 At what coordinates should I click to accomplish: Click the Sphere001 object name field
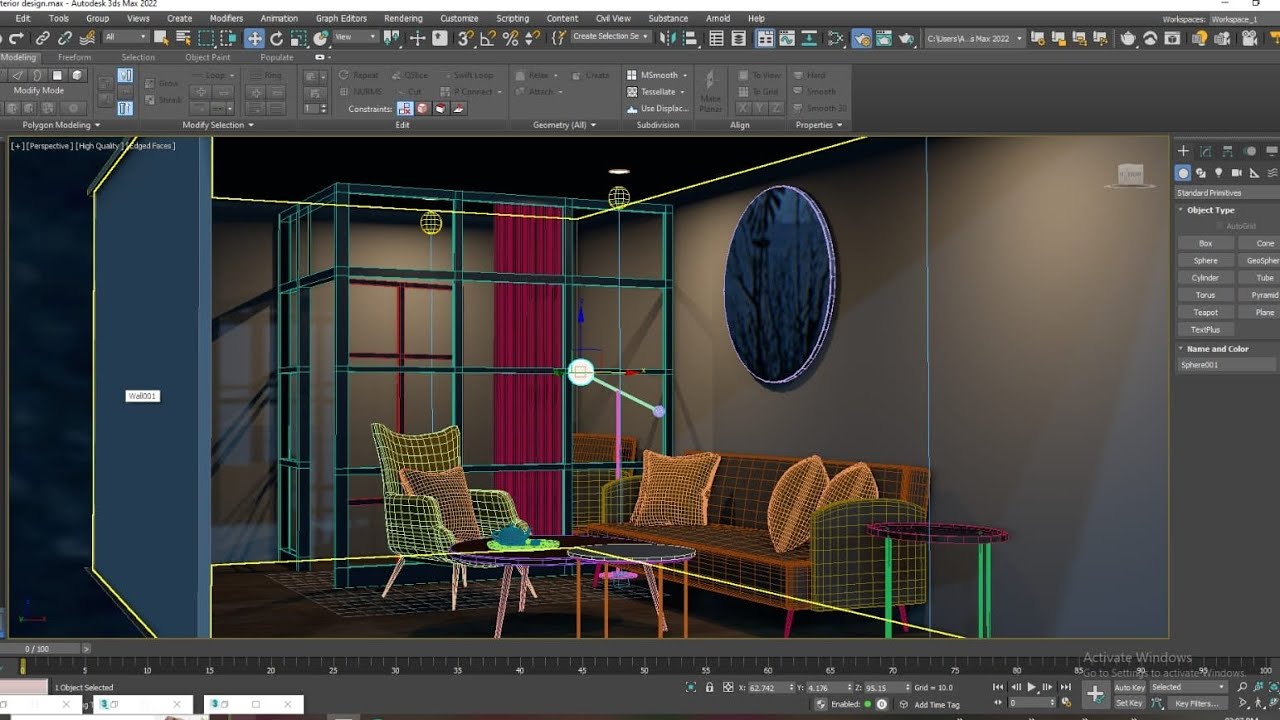[x=1226, y=365]
